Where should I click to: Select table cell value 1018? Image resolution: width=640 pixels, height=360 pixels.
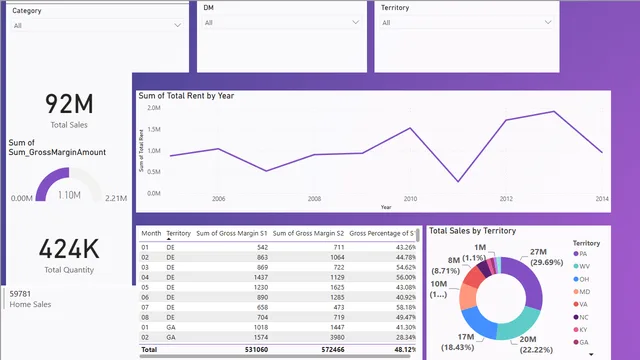click(x=260, y=327)
